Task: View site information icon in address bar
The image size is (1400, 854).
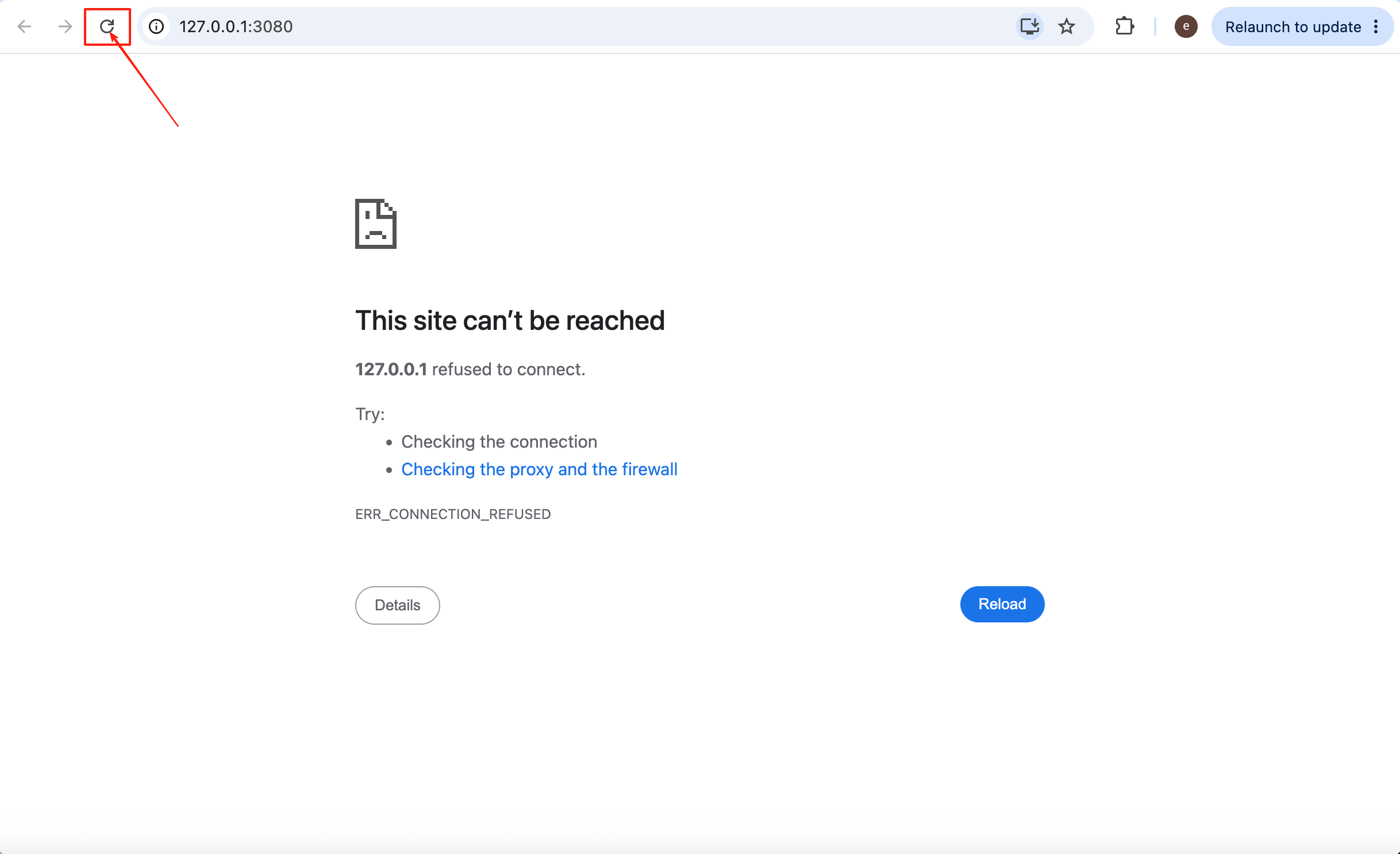Action: 156,26
